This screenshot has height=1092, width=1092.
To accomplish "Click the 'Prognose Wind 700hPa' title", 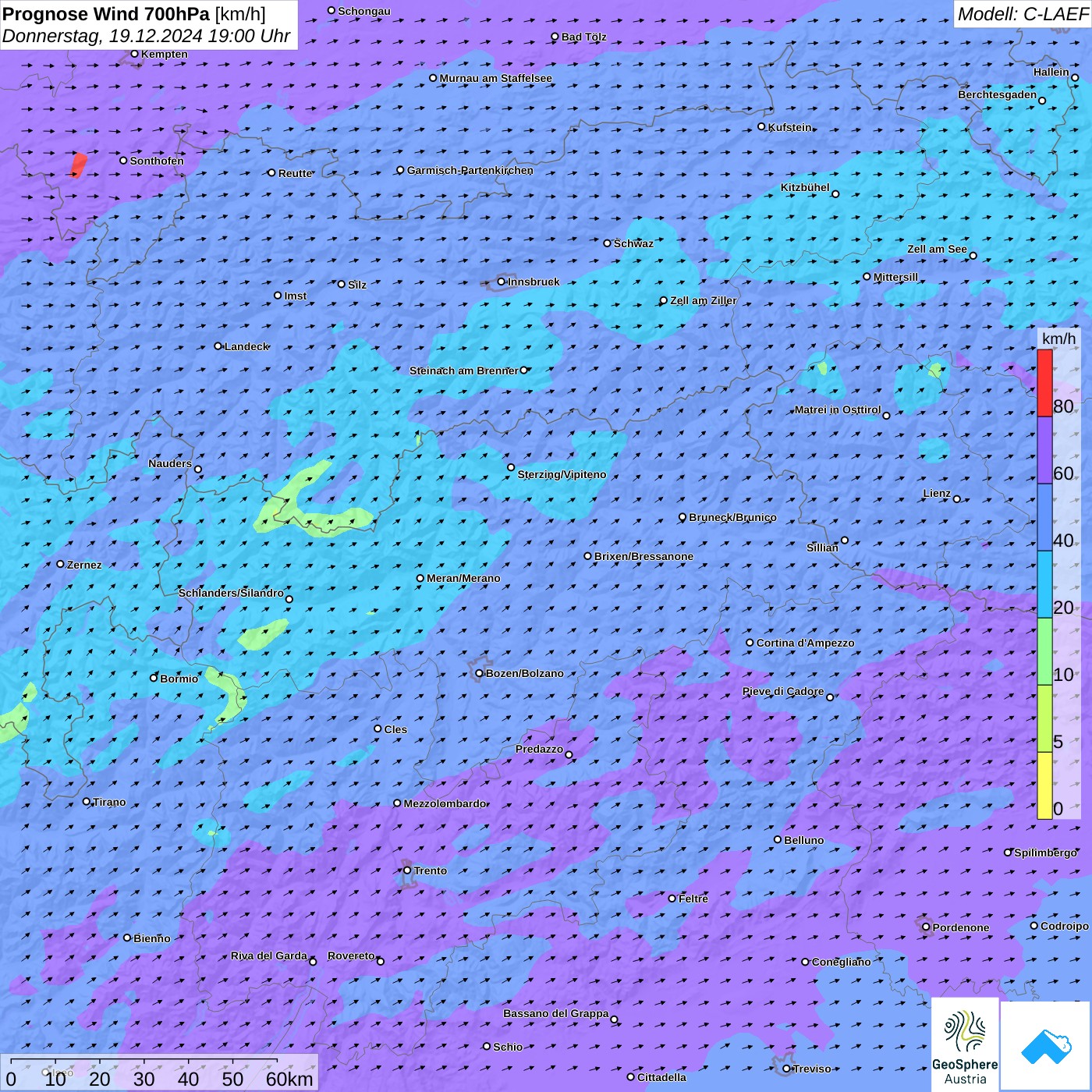I will coord(106,14).
